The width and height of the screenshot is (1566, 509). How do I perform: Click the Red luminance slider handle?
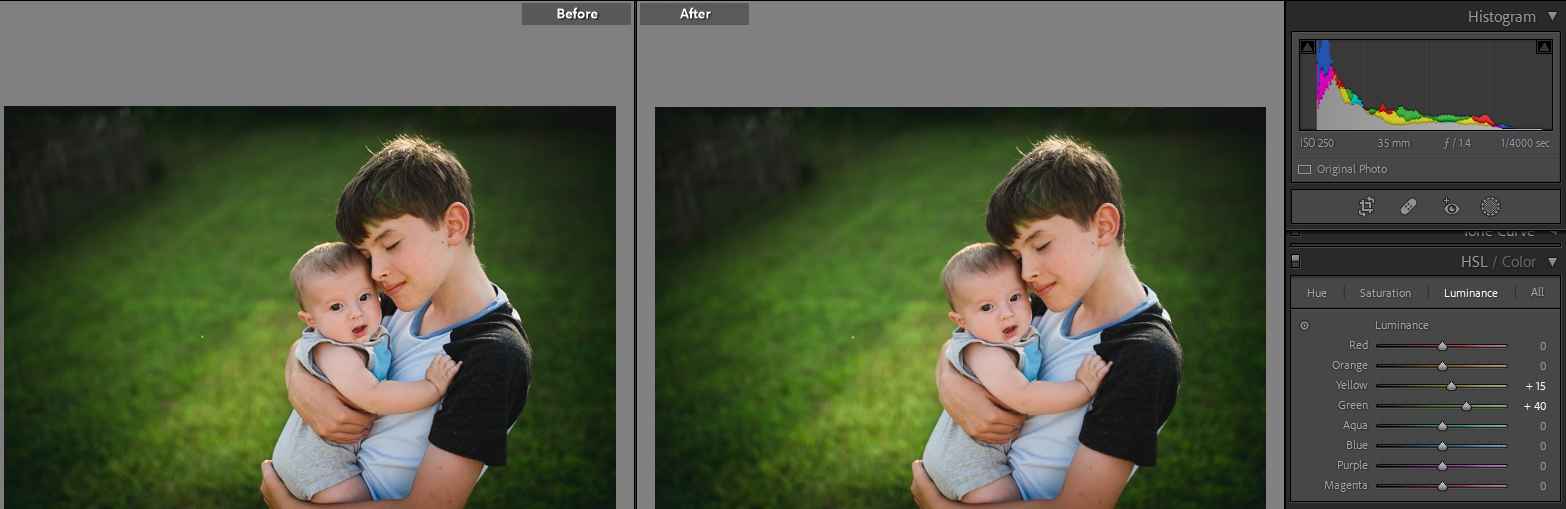click(1442, 346)
